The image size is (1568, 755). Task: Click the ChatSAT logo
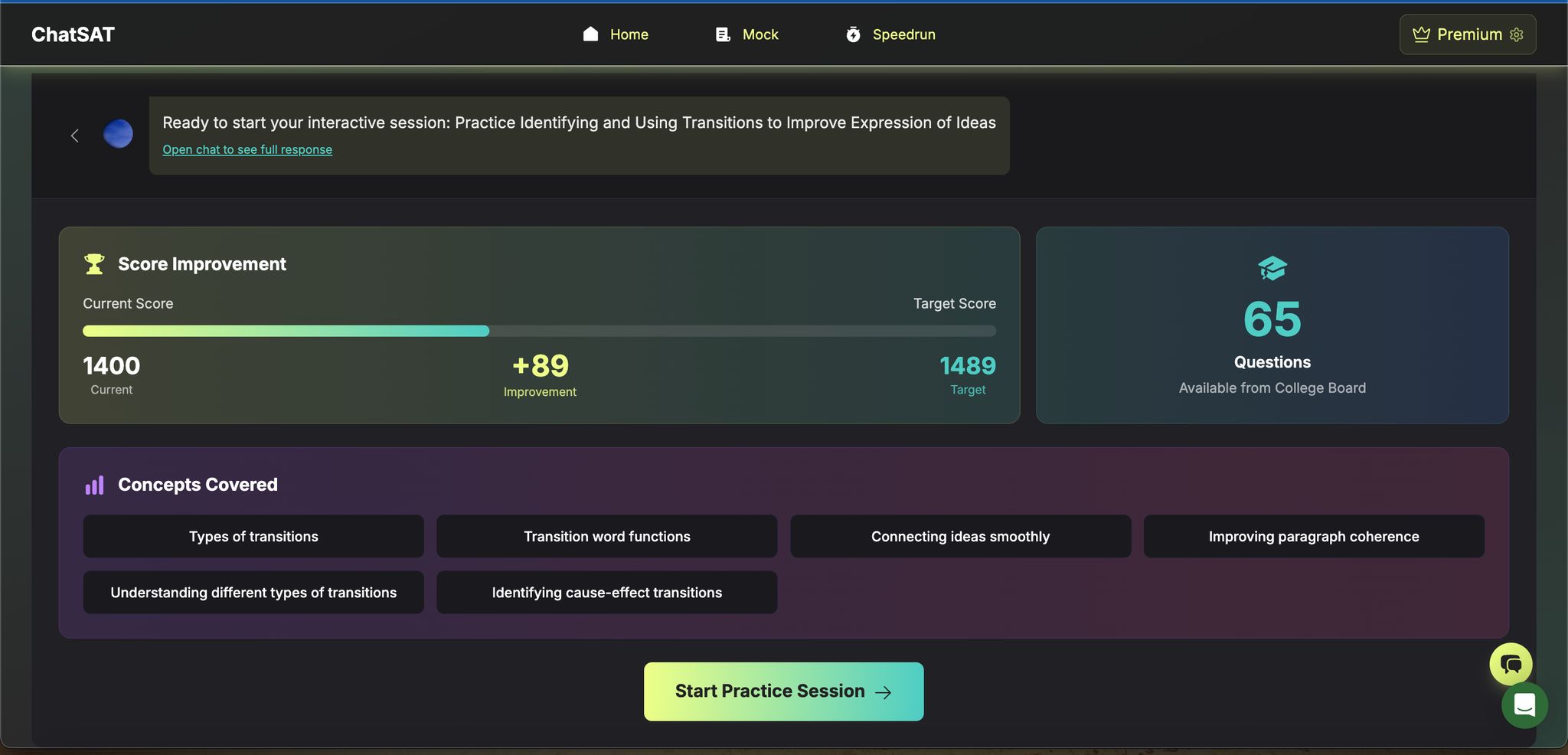(73, 34)
